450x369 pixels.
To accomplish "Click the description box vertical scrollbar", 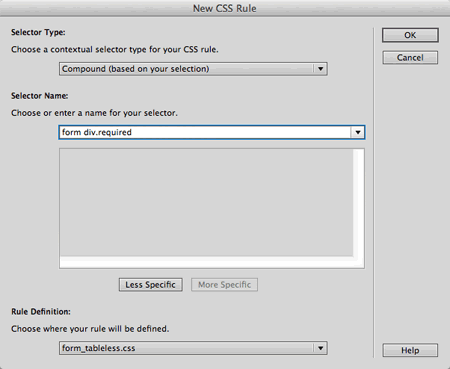I will coord(358,202).
